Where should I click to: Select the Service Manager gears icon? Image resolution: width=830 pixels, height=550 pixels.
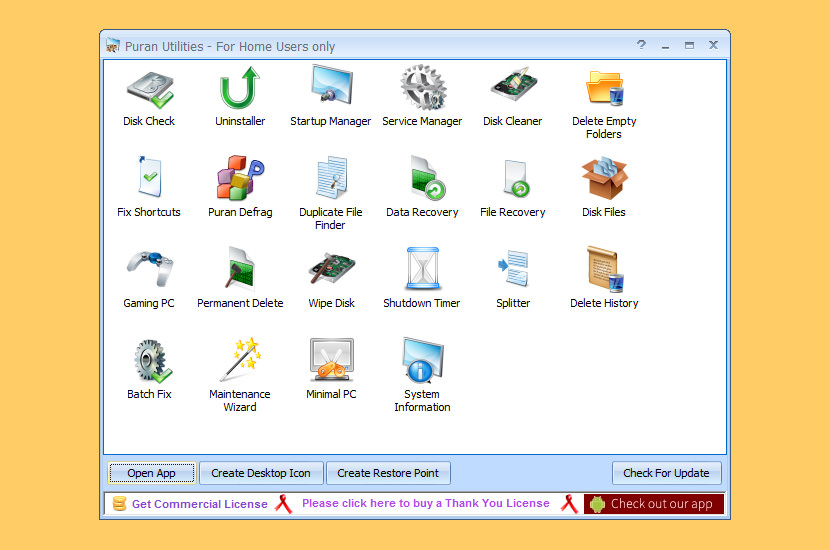[x=422, y=87]
